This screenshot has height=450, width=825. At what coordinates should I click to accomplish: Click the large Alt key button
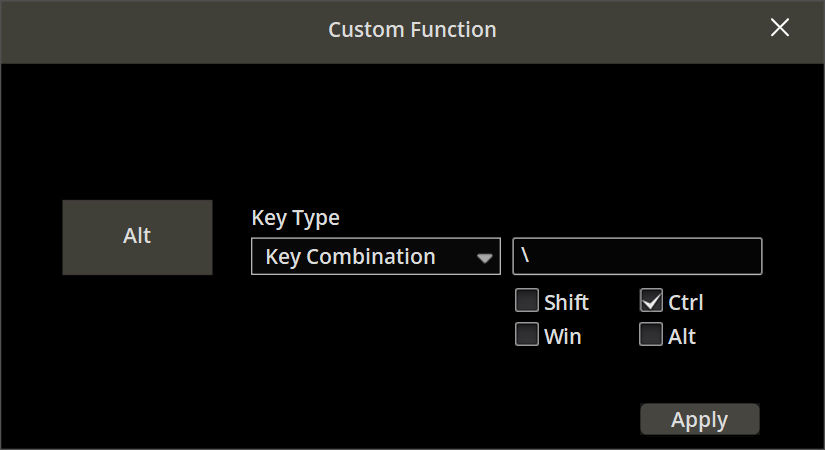[x=137, y=237]
